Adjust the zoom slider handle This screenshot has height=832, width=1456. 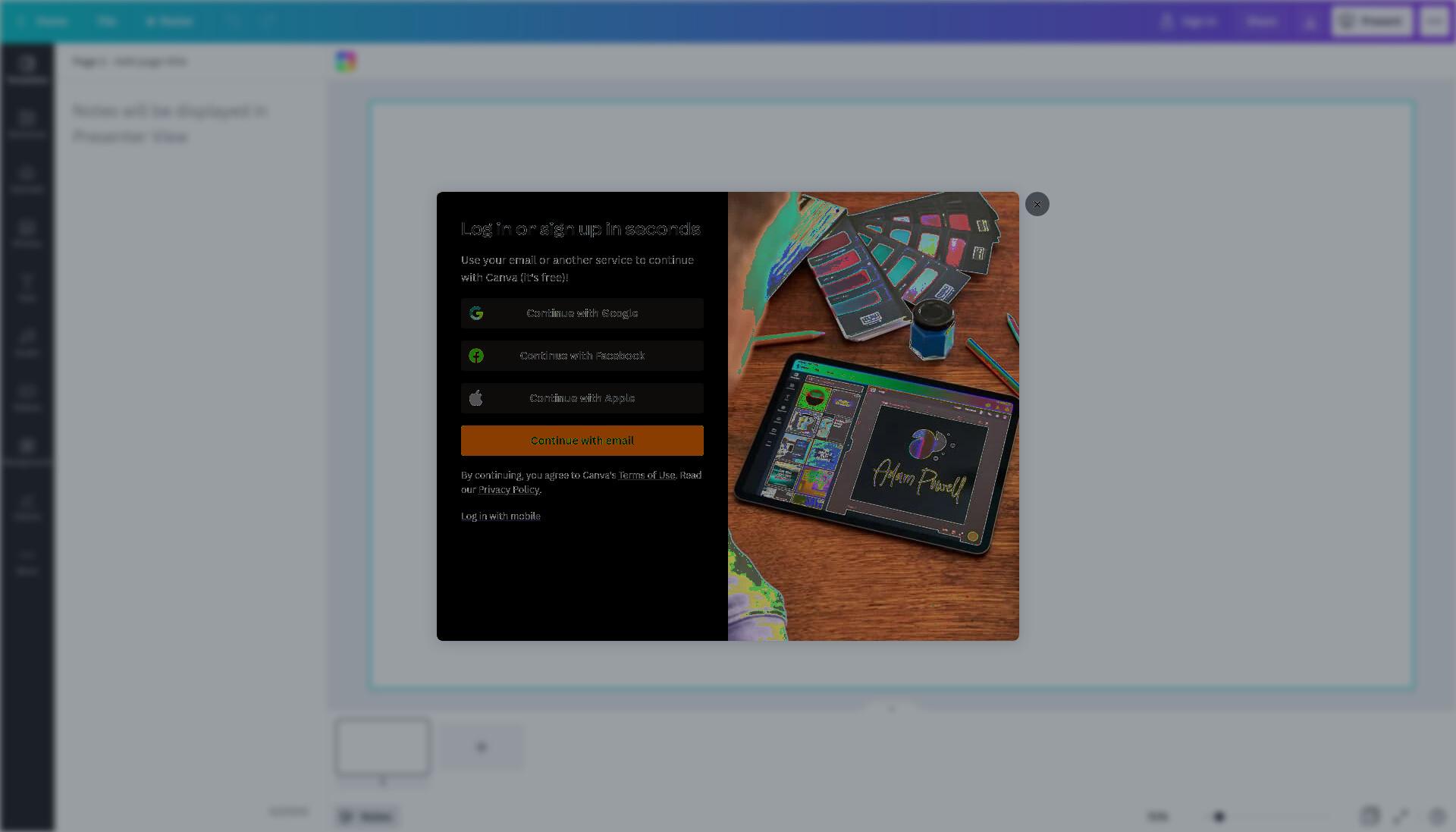pos(1219,817)
